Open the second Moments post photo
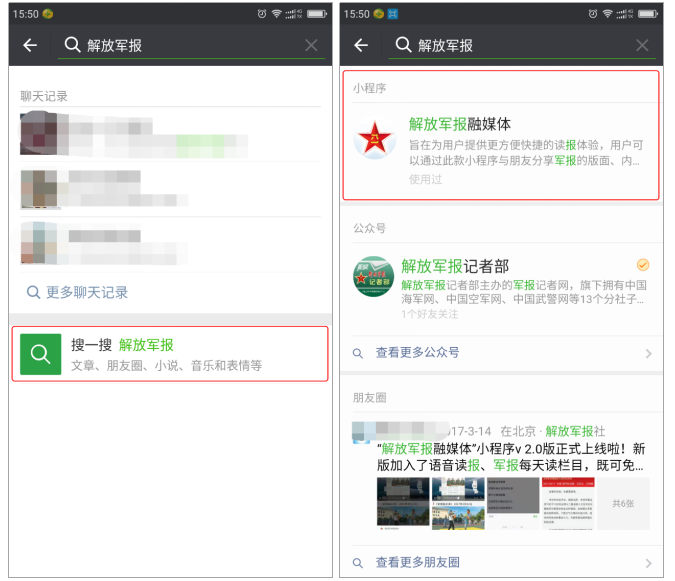This screenshot has width=675, height=581. 458,503
